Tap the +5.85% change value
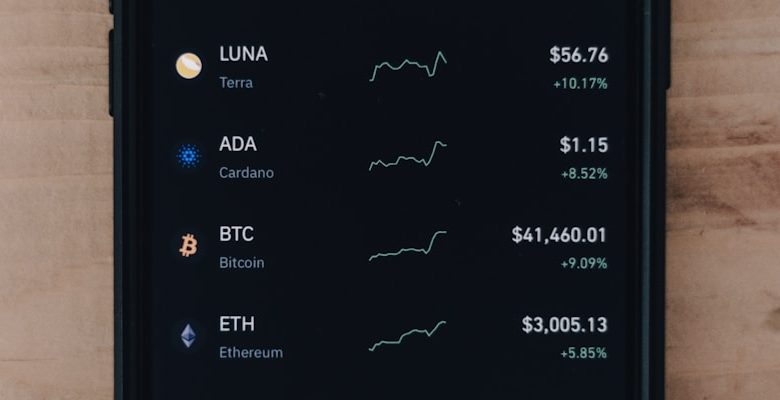 point(584,353)
